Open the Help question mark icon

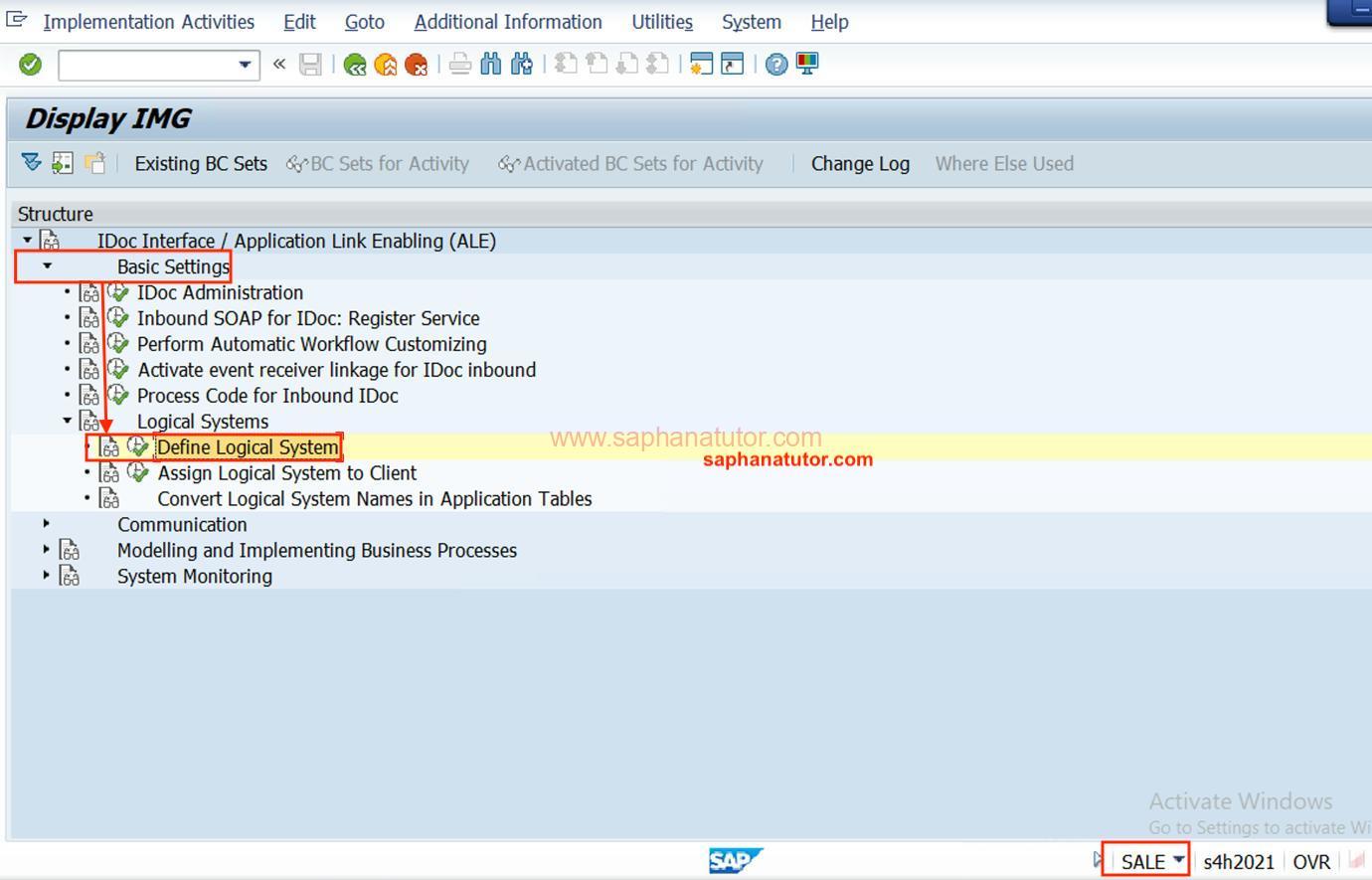tap(776, 65)
